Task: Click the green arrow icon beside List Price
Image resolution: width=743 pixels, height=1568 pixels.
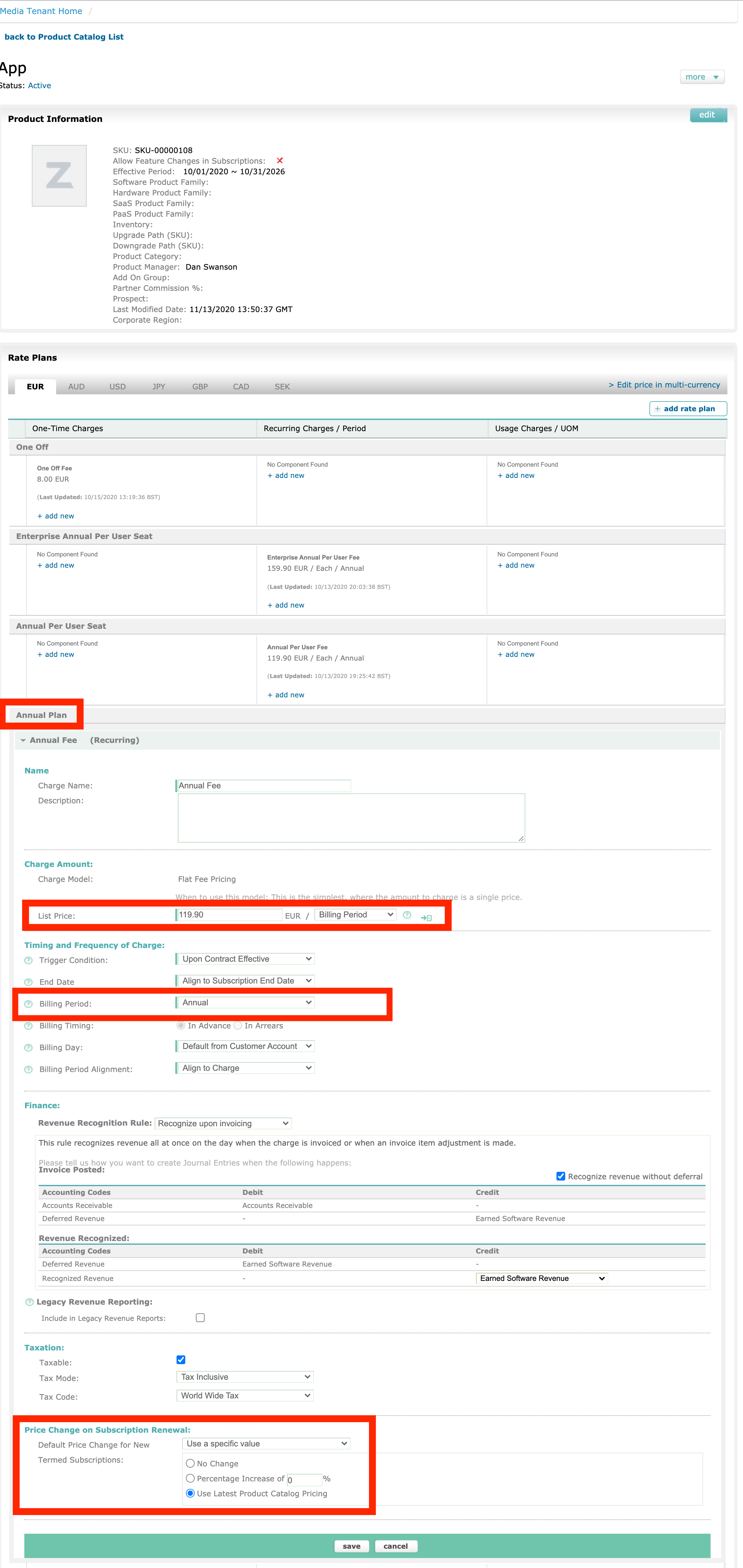Action: [x=426, y=917]
